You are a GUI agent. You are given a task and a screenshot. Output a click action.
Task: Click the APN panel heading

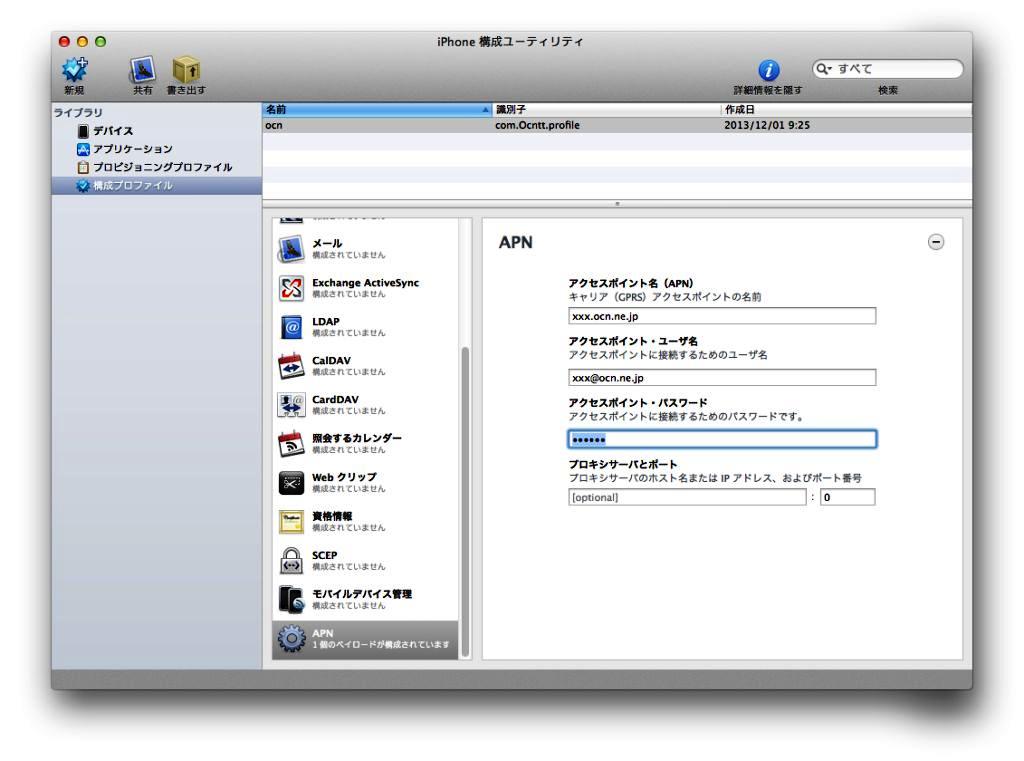click(516, 242)
